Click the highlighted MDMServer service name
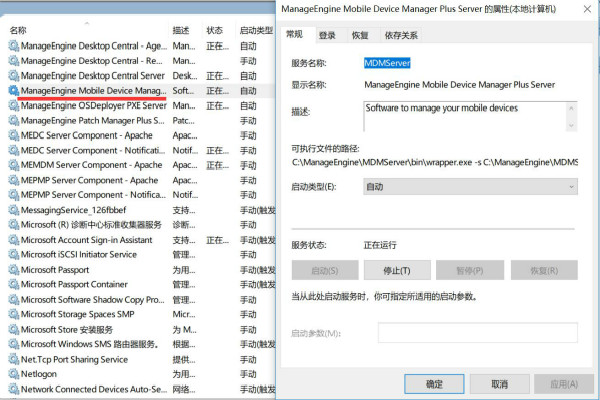 (387, 63)
